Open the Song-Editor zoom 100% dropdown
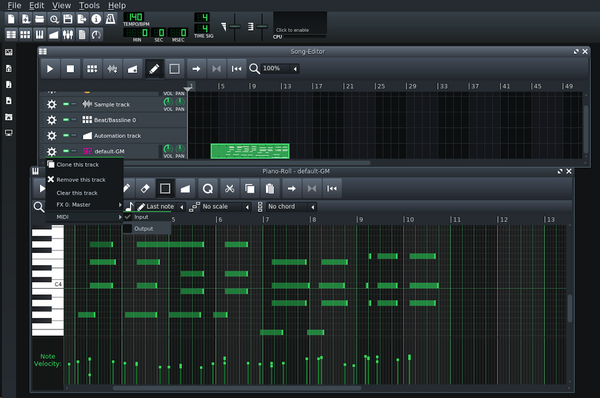 pos(280,69)
